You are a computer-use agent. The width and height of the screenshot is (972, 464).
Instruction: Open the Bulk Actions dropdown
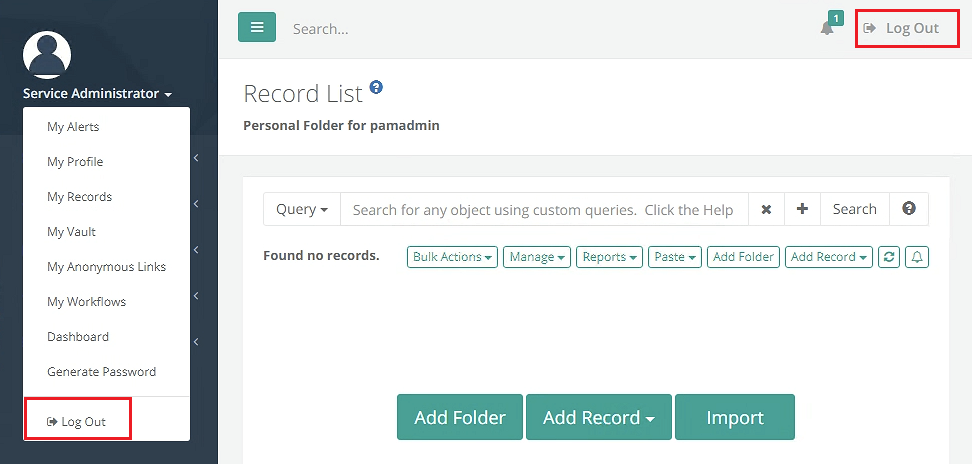point(453,257)
